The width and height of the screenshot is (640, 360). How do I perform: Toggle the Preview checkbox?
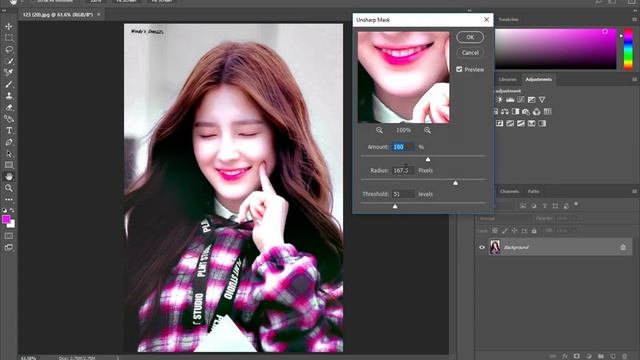click(x=459, y=69)
